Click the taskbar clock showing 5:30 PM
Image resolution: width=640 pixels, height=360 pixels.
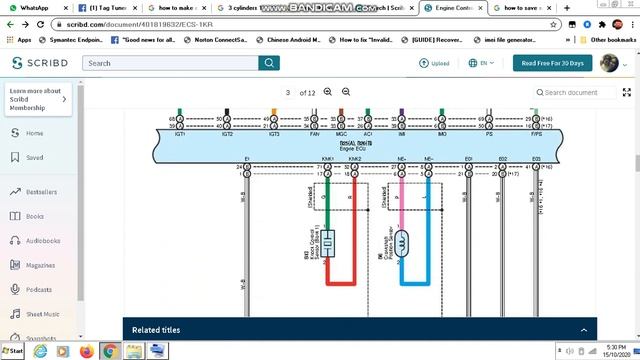pyautogui.click(x=616, y=351)
